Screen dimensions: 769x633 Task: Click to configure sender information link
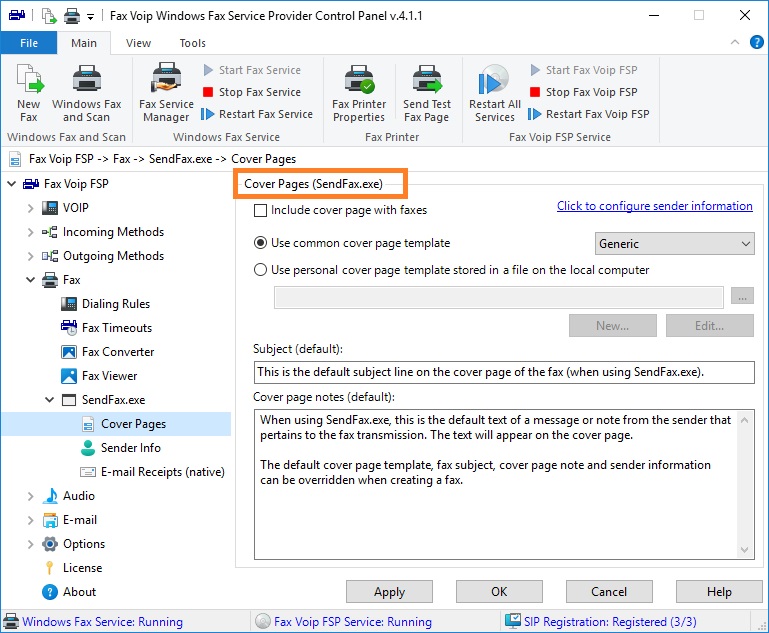(x=654, y=206)
